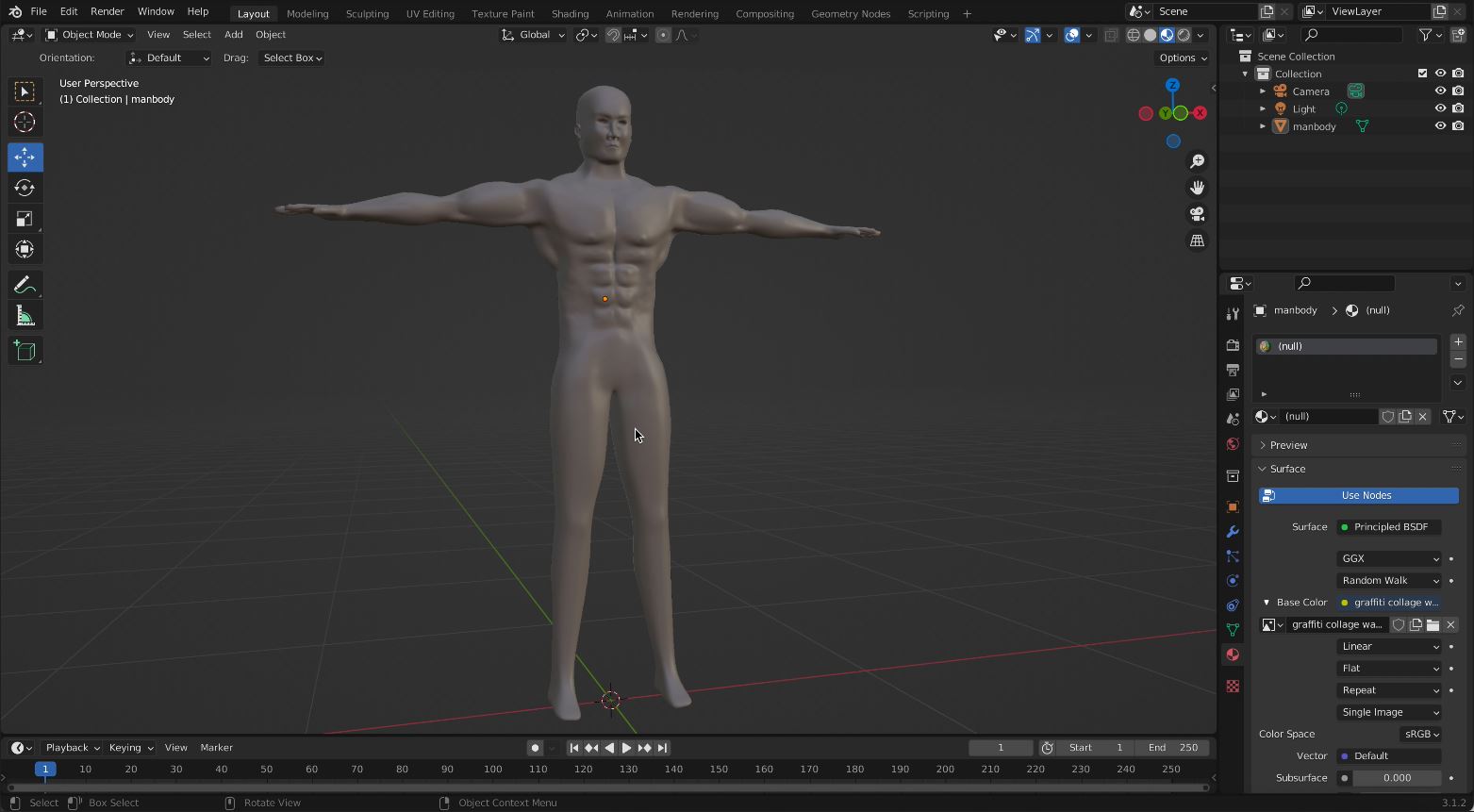The image size is (1474, 812).
Task: Click the Subsurface value slider
Action: coord(1396,778)
